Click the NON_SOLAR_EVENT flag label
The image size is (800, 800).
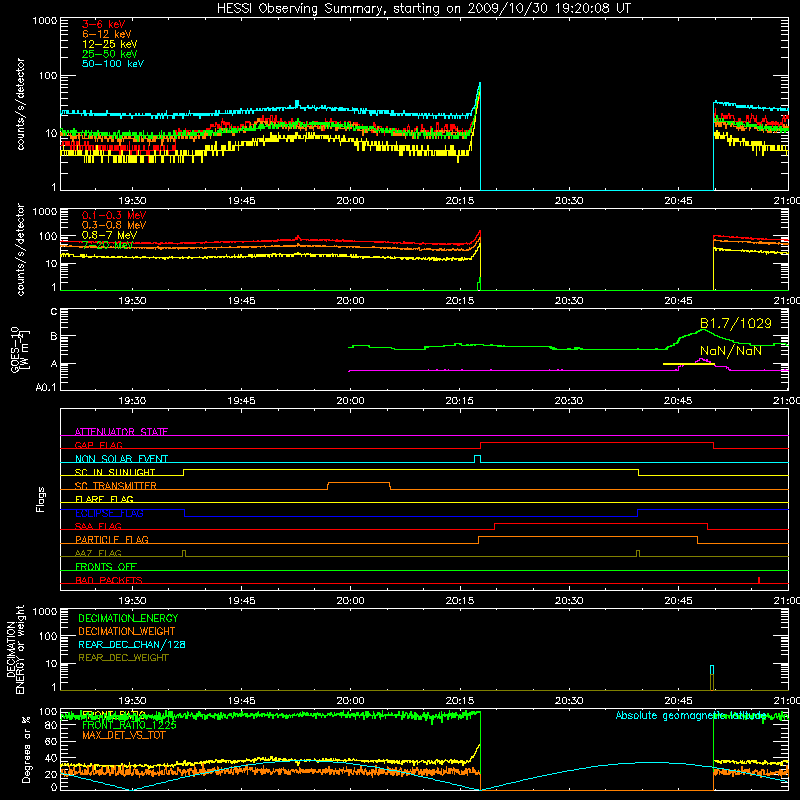click(x=121, y=459)
